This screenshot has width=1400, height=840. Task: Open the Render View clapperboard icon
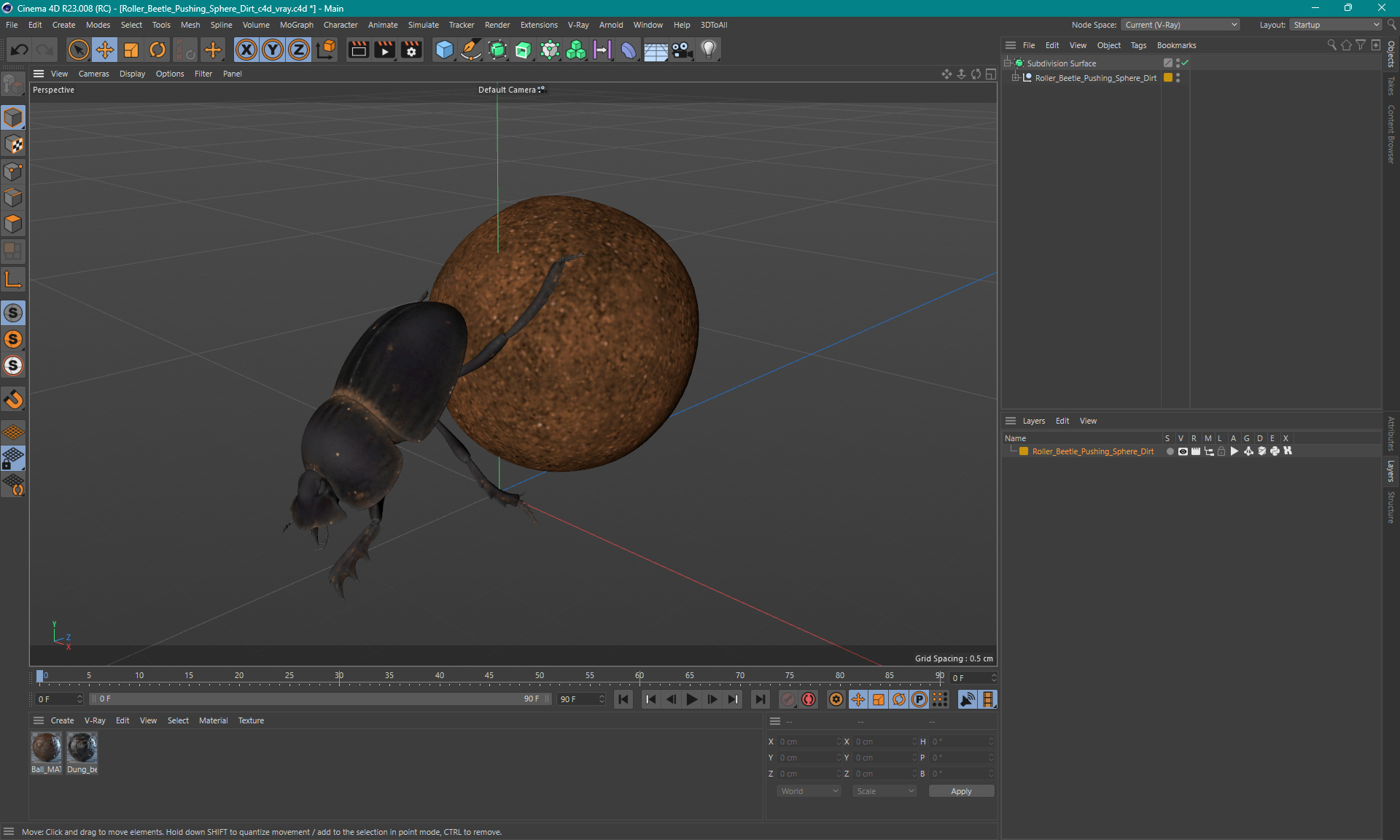(358, 50)
